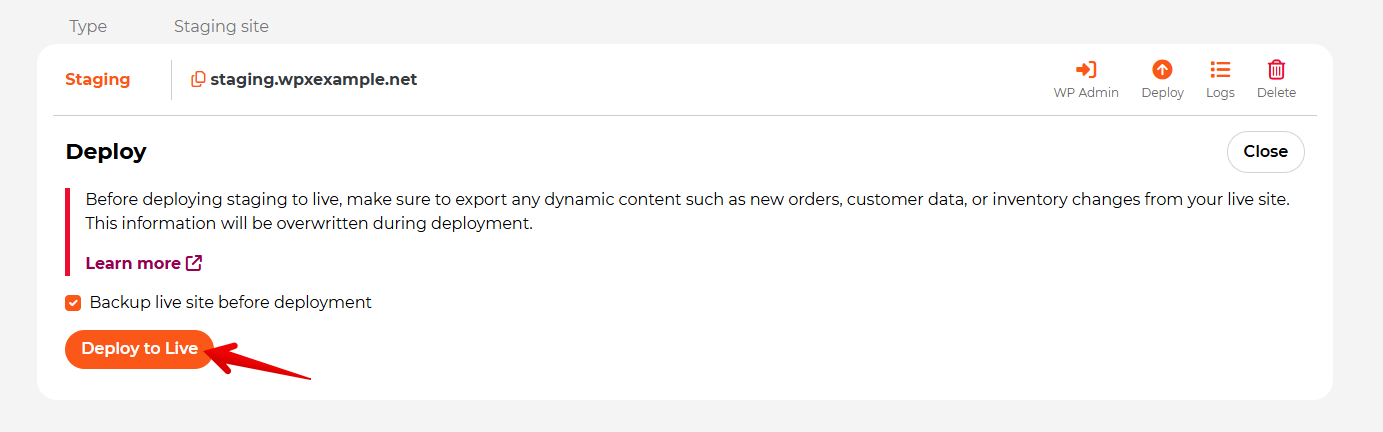This screenshot has width=1383, height=432.
Task: Click the Deploy to Live button
Action: click(x=140, y=349)
